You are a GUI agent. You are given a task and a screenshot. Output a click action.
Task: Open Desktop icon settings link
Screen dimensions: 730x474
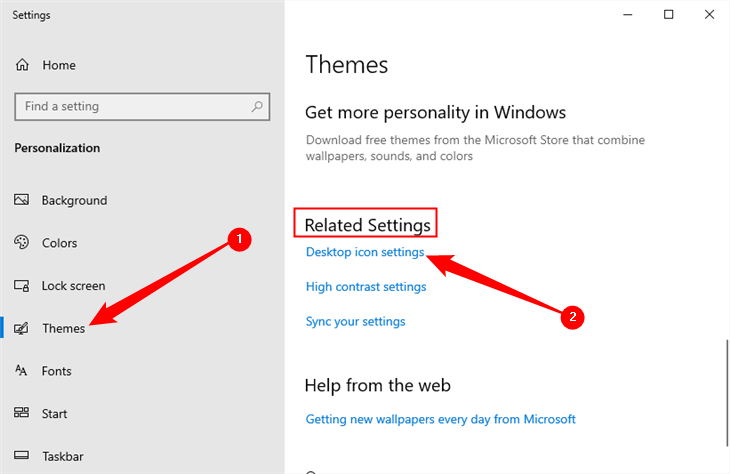pos(365,252)
